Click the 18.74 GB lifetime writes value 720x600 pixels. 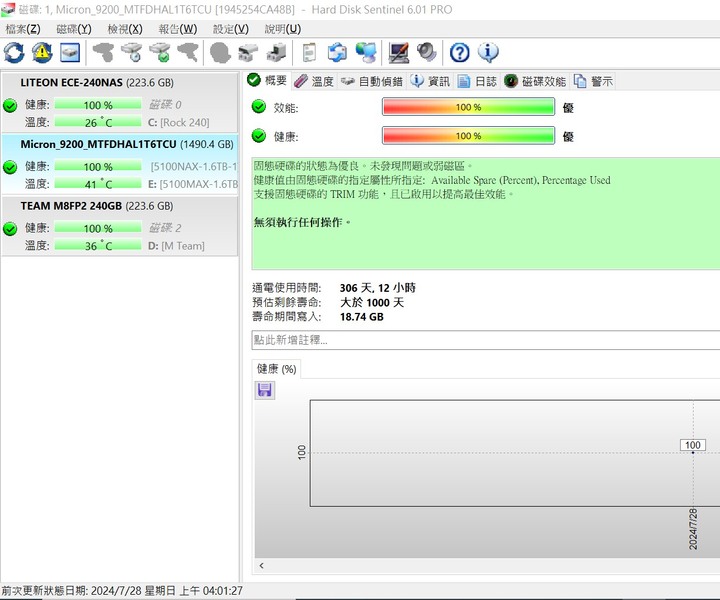pos(361,317)
